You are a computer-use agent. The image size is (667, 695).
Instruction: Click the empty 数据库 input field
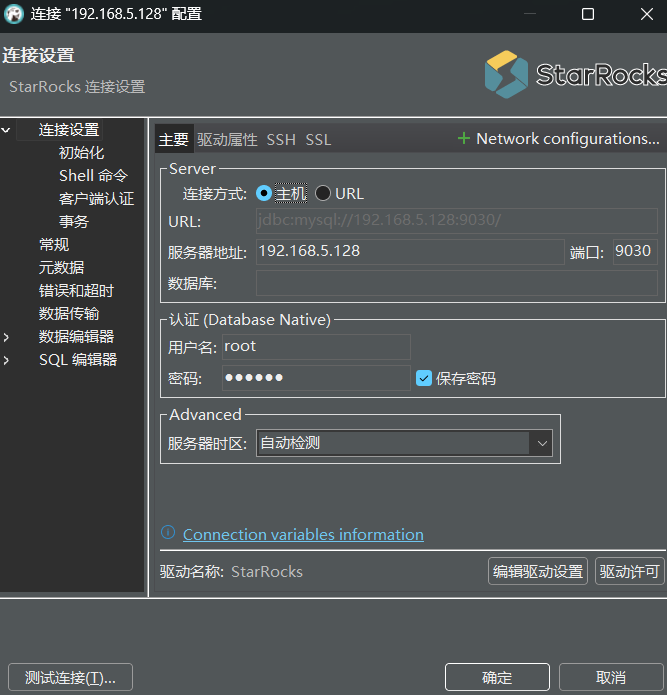(x=456, y=283)
